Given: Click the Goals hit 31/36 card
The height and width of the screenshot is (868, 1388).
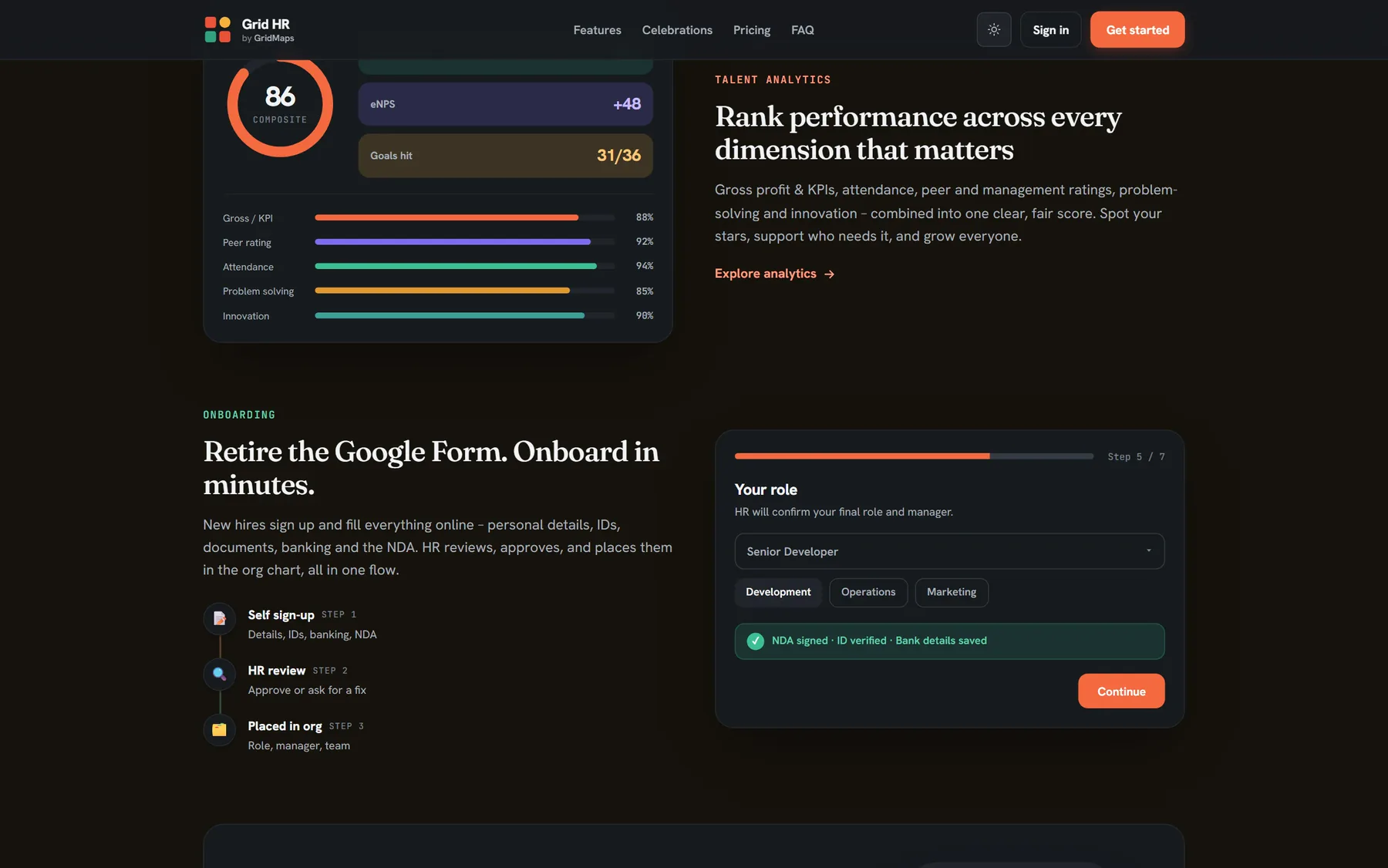Looking at the screenshot, I should 505,156.
